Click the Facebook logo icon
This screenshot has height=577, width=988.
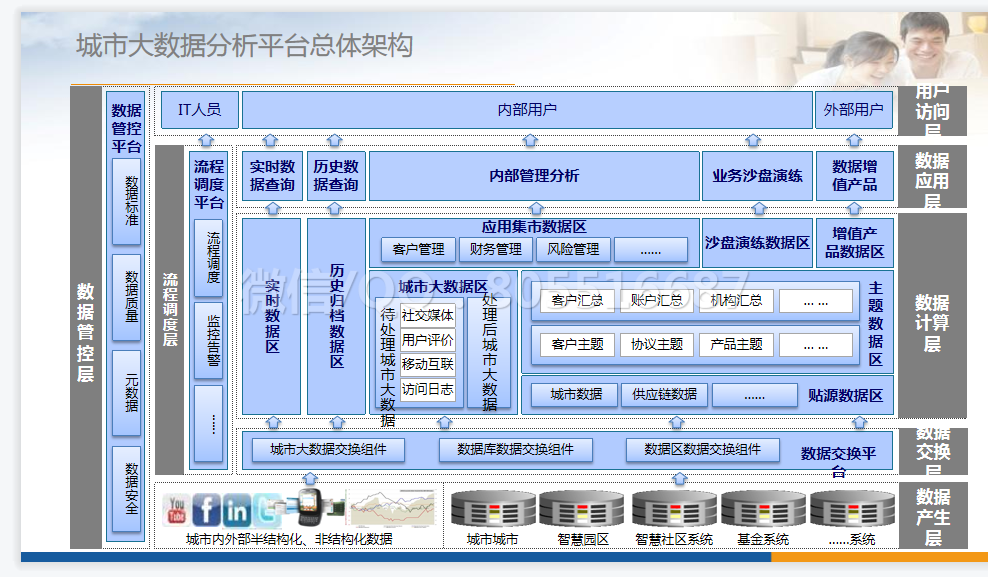(206, 509)
